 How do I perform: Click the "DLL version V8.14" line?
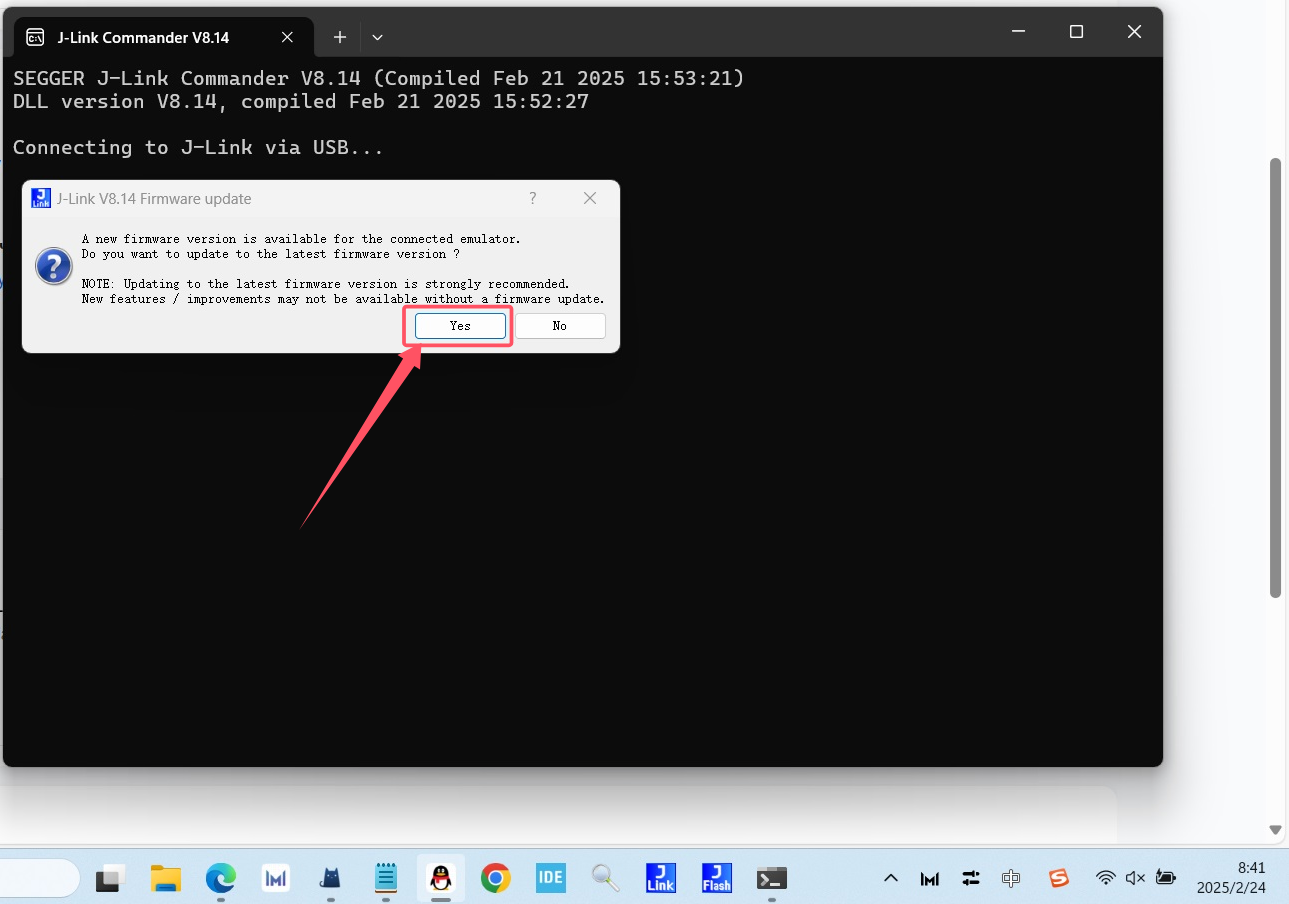coord(301,101)
